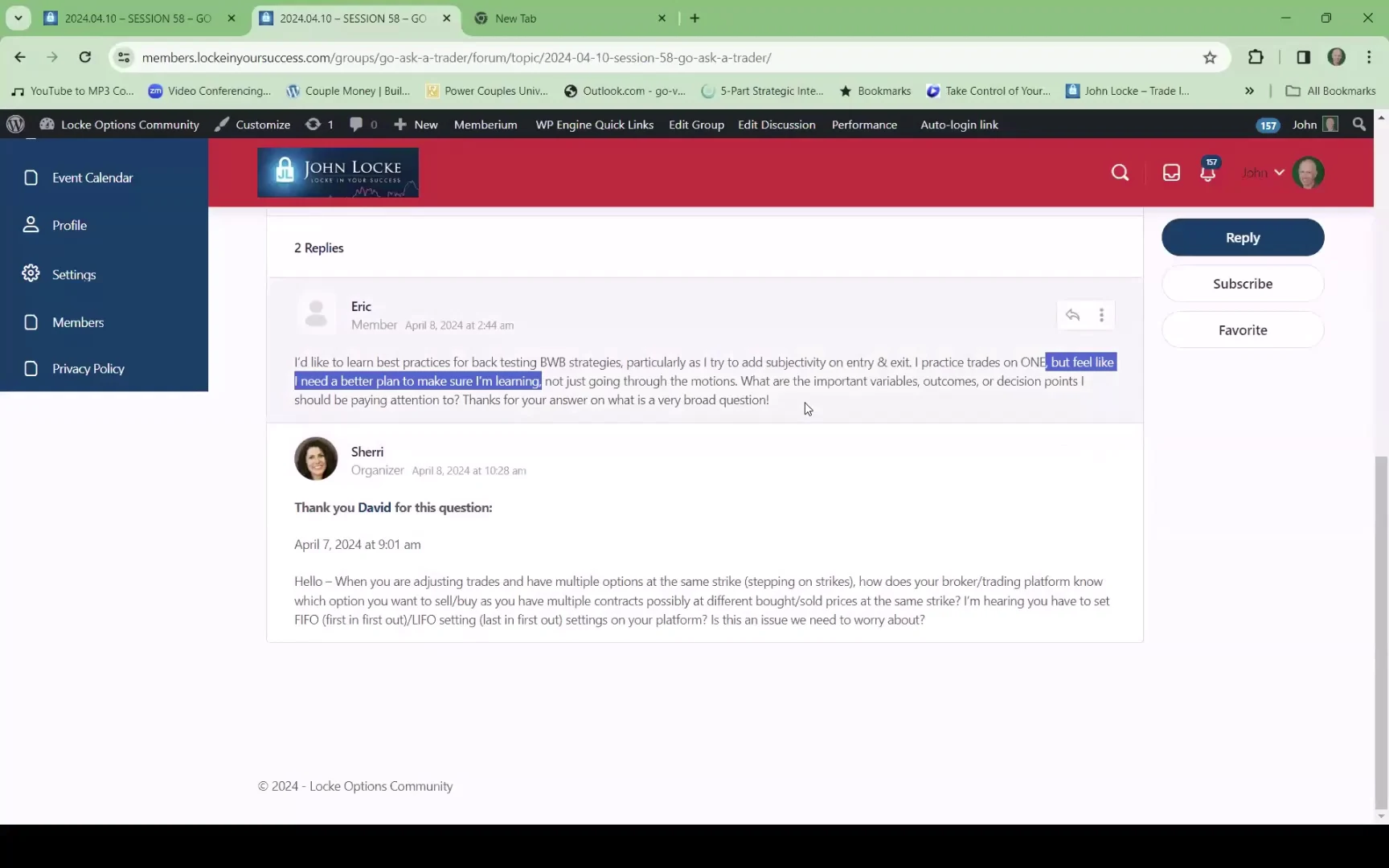1389x868 pixels.
Task: Mark this topic as Favorite
Action: click(x=1243, y=330)
